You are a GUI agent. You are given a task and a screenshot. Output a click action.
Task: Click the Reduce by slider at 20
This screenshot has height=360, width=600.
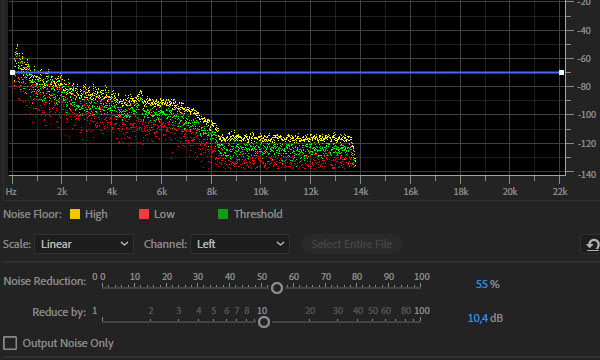[310, 321]
